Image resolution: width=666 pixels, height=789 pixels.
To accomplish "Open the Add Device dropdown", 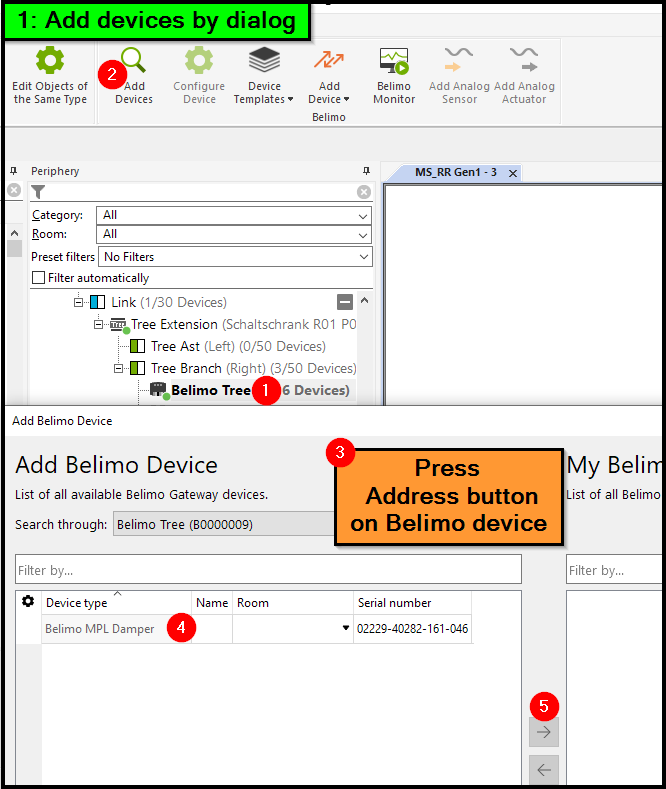I will point(329,75).
